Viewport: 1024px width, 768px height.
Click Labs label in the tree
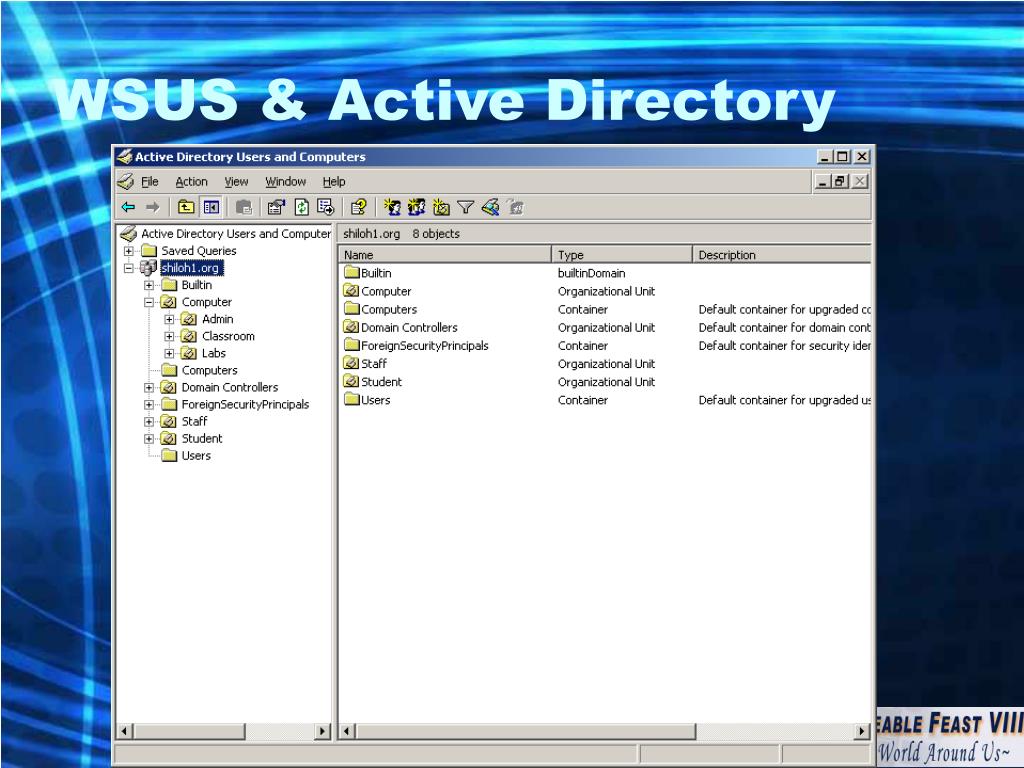[x=214, y=353]
